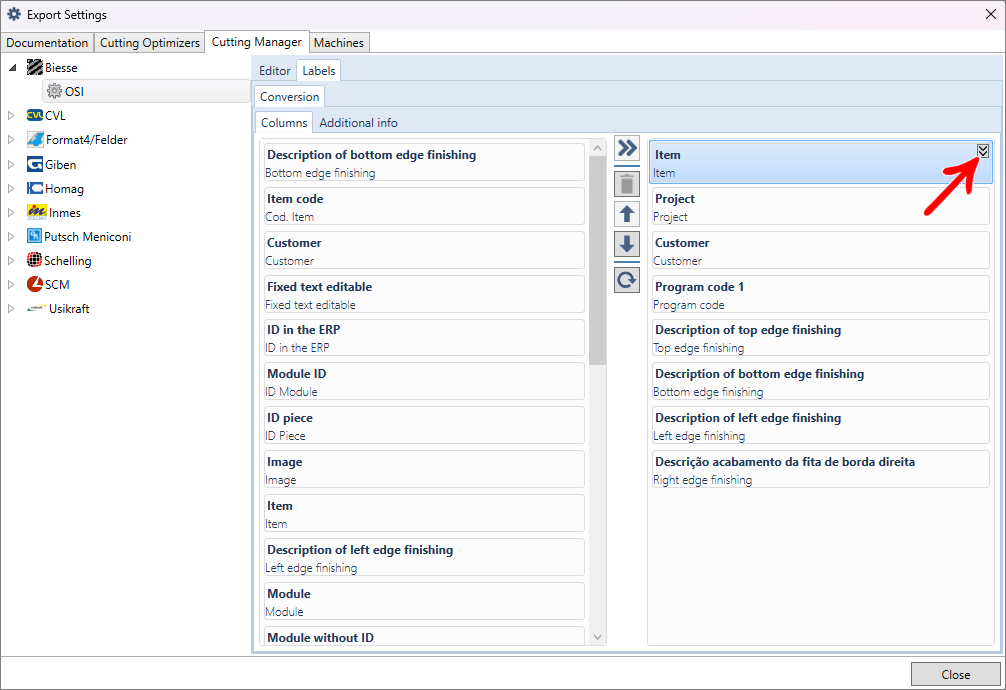The width and height of the screenshot is (1006, 690).
Task: Click the scrollbar up arrow in available columns
Action: coord(597,148)
